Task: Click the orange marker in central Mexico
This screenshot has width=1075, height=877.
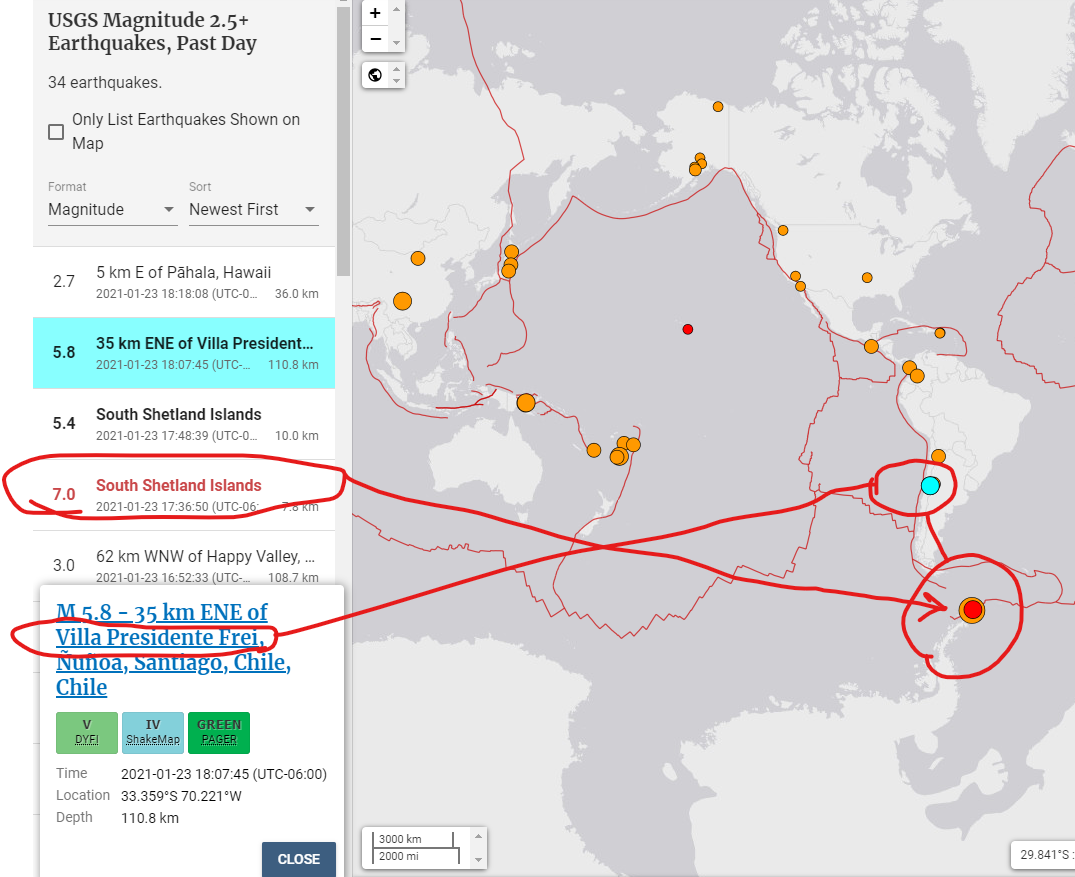Action: point(871,346)
